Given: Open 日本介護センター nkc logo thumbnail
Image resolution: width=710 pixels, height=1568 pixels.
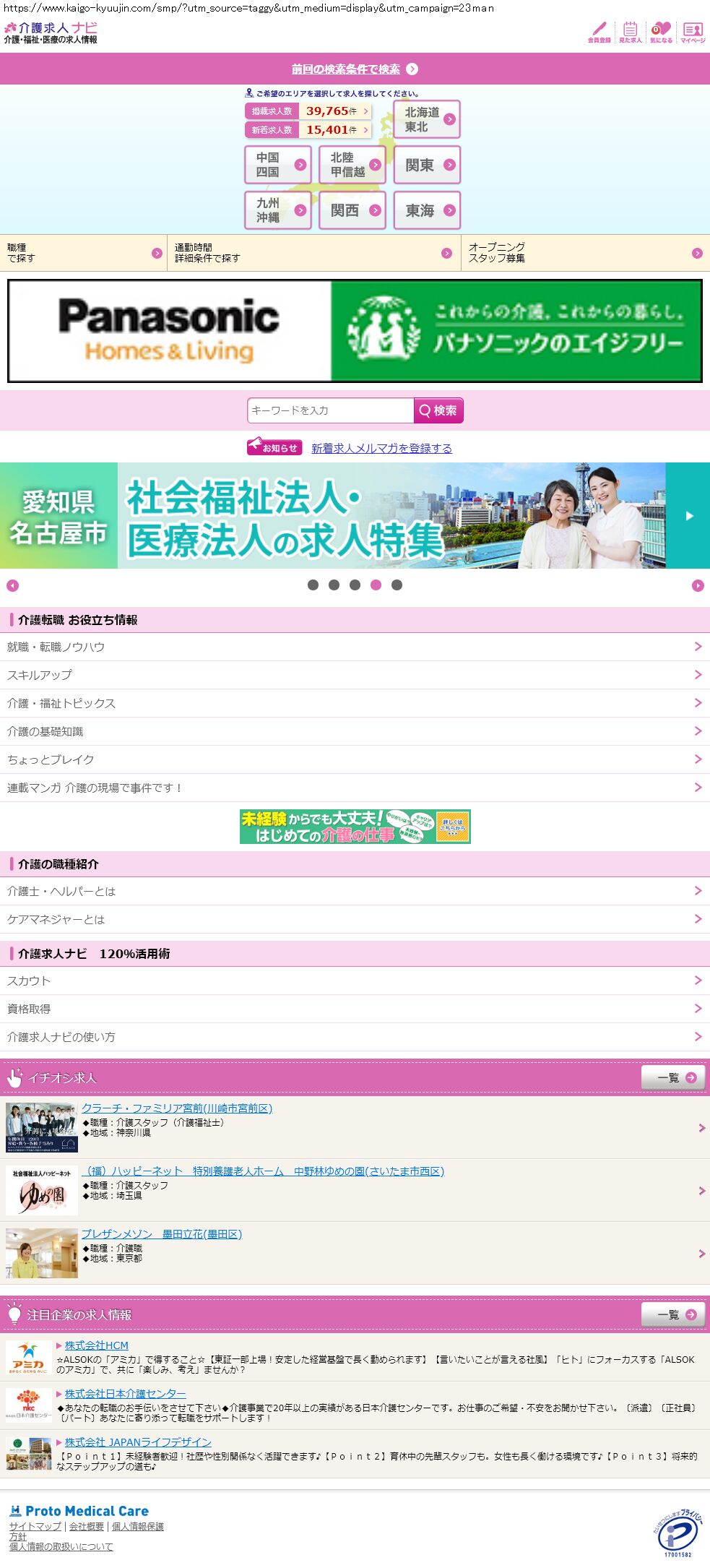Looking at the screenshot, I should (29, 1405).
